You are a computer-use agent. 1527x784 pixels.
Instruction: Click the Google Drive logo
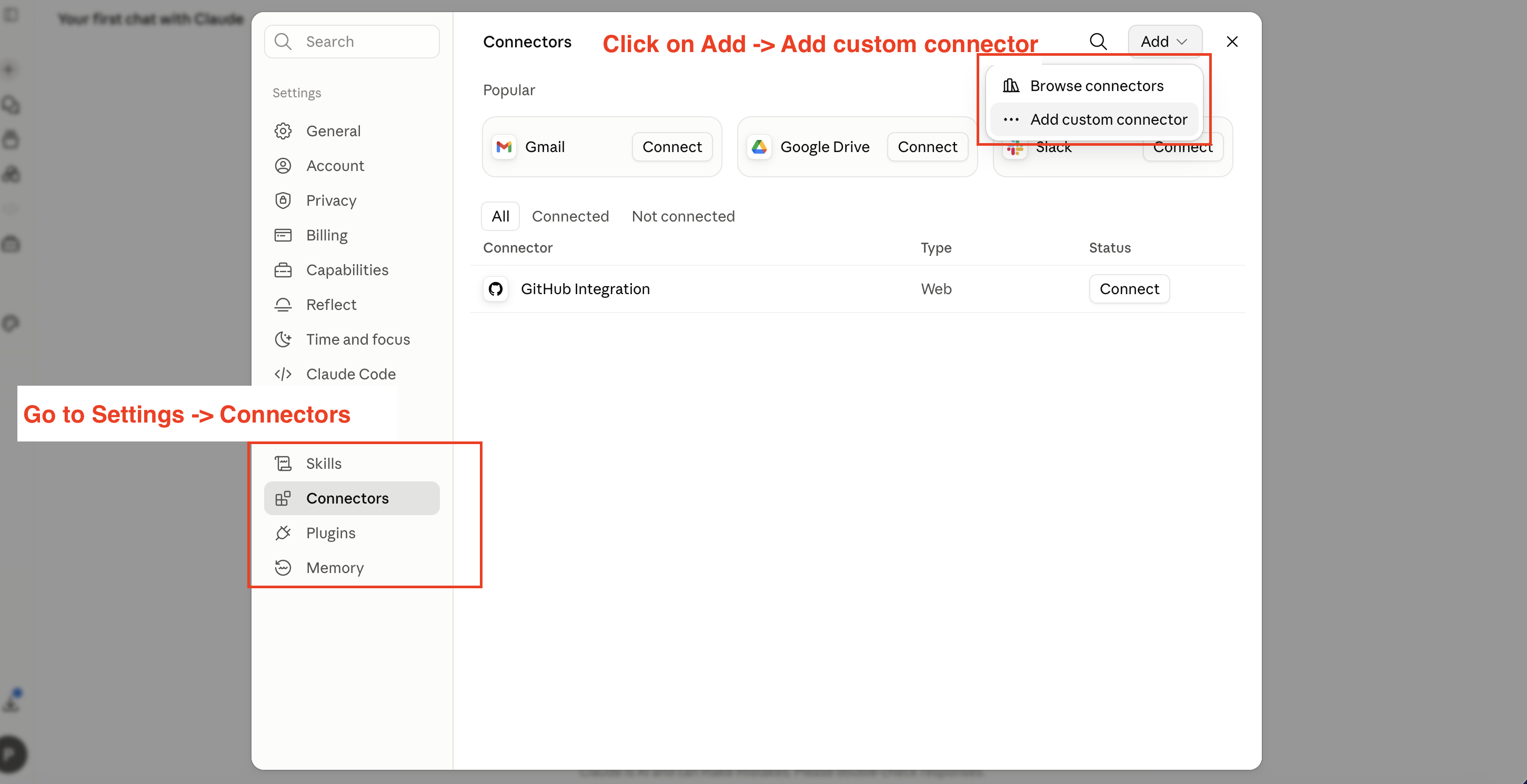[760, 147]
